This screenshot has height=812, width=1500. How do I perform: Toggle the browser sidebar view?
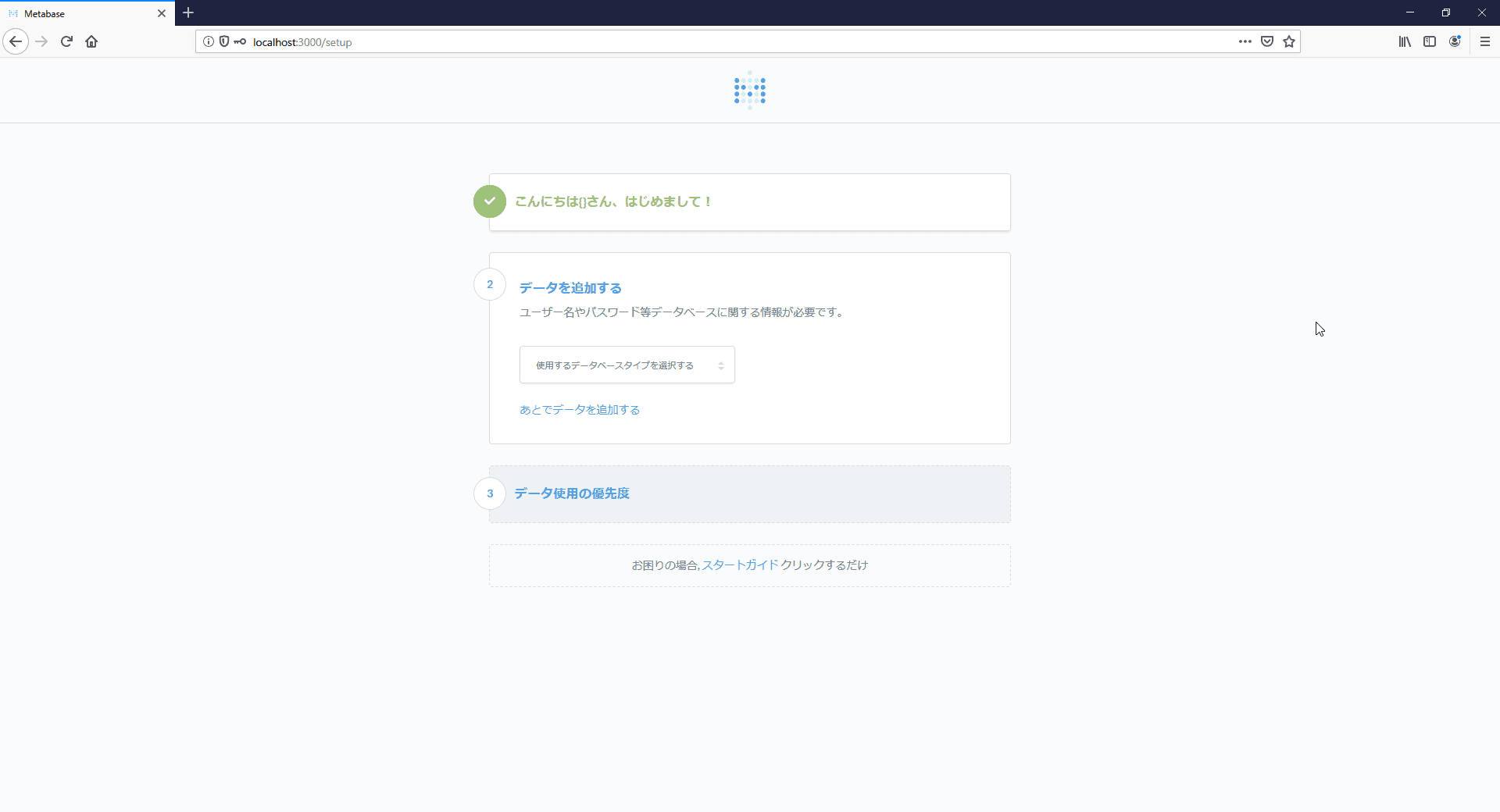point(1430,41)
